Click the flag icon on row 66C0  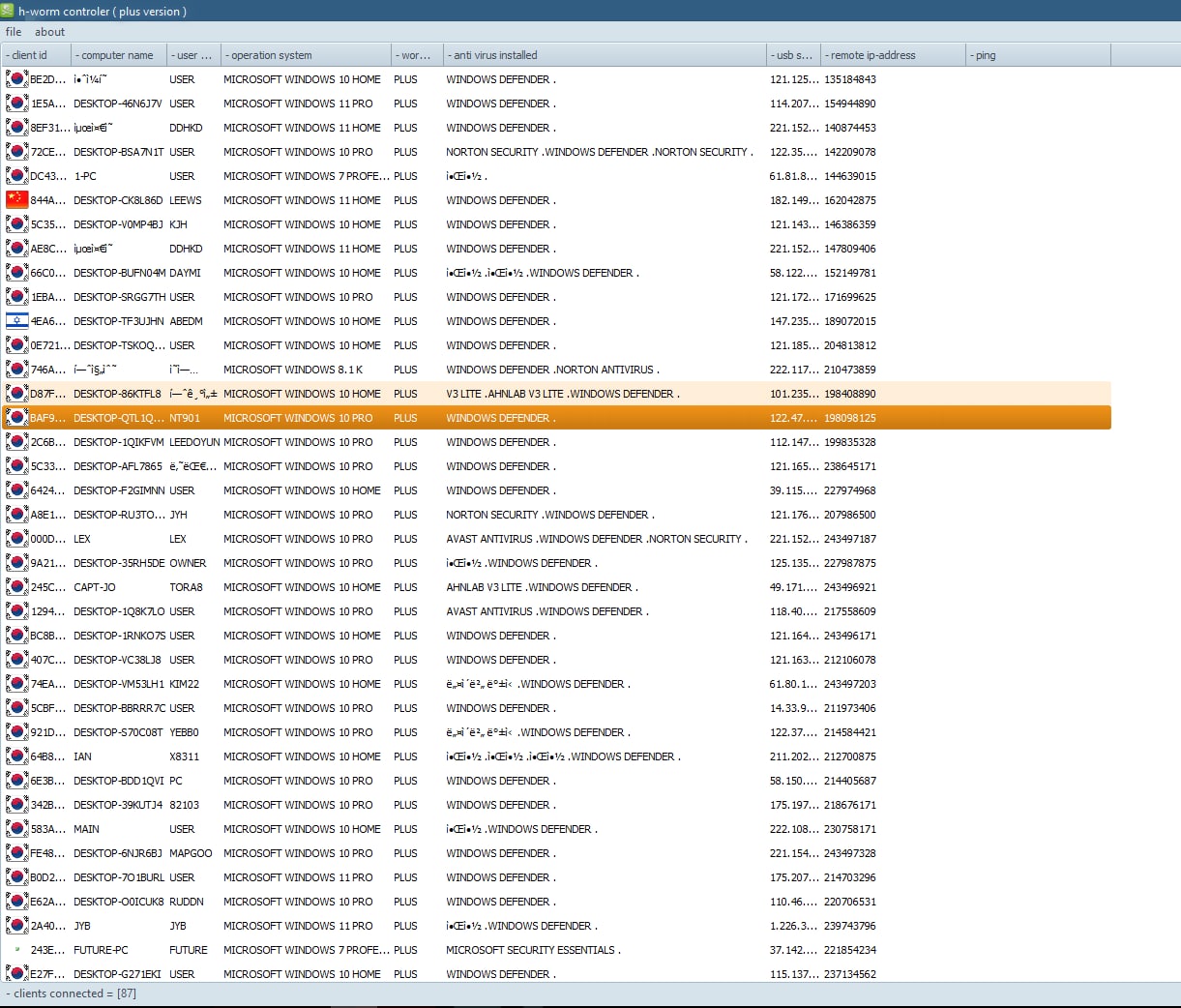(16, 273)
